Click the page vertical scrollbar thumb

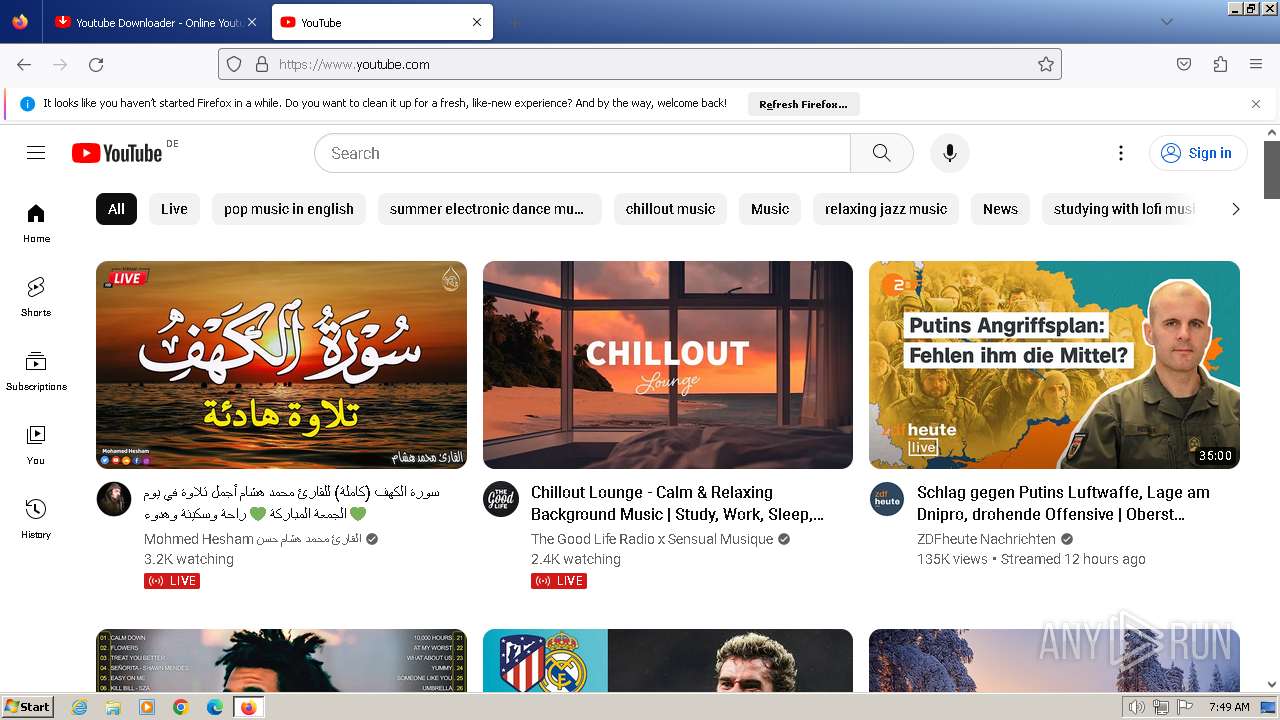tap(1271, 170)
